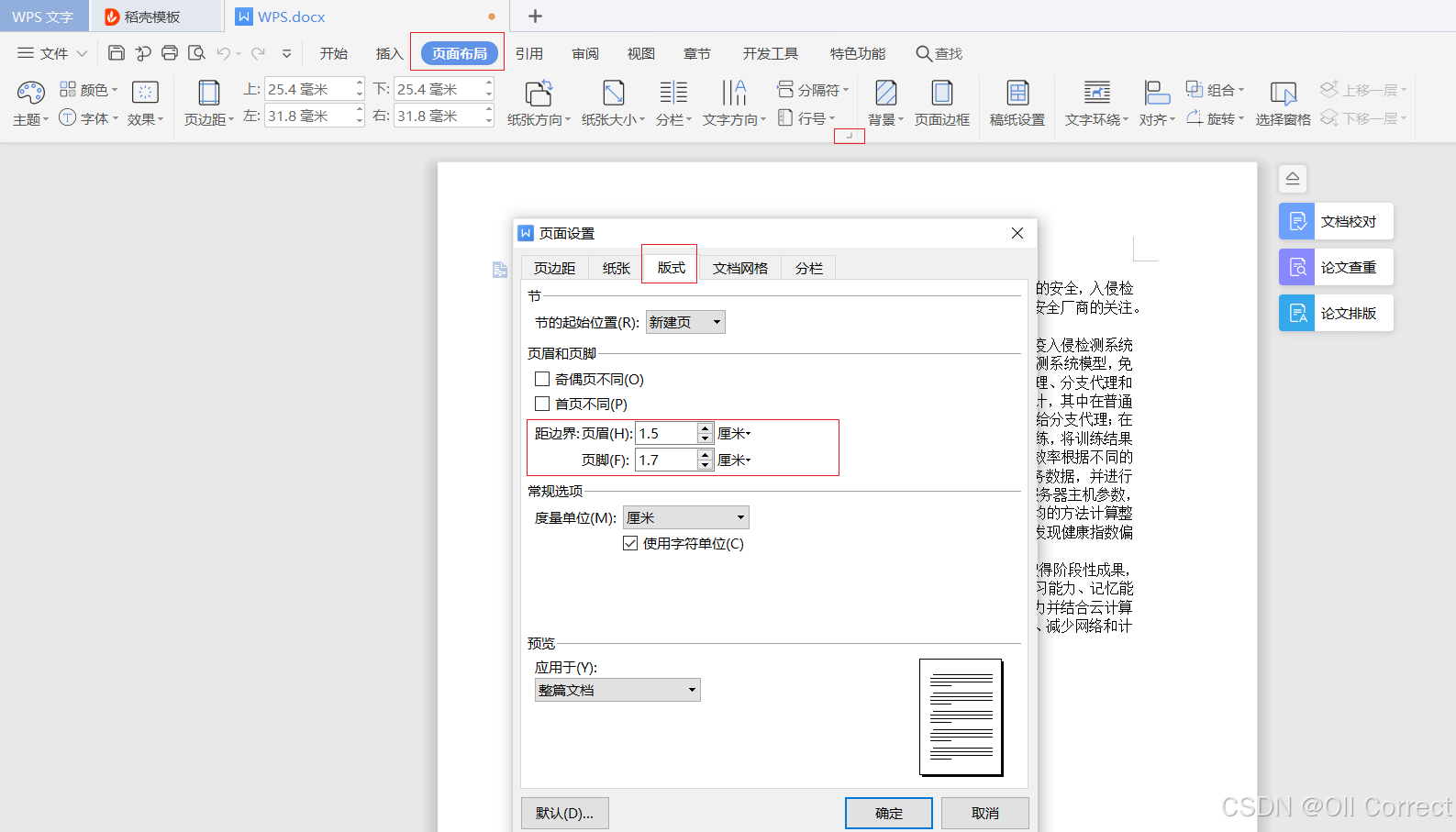Open 度量单位 dropdown showing 厘米
This screenshot has width=1456, height=832.
686,517
